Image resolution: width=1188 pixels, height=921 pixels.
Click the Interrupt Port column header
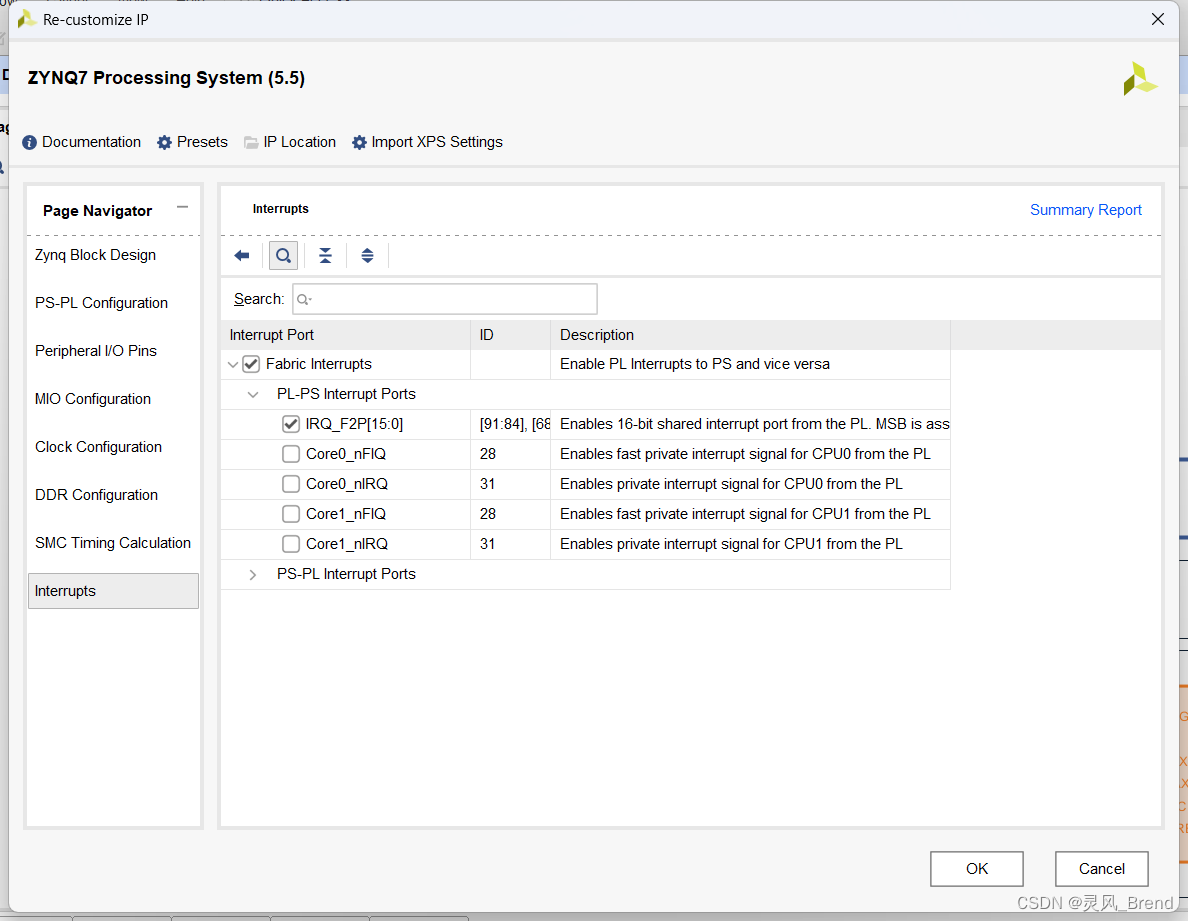click(345, 335)
